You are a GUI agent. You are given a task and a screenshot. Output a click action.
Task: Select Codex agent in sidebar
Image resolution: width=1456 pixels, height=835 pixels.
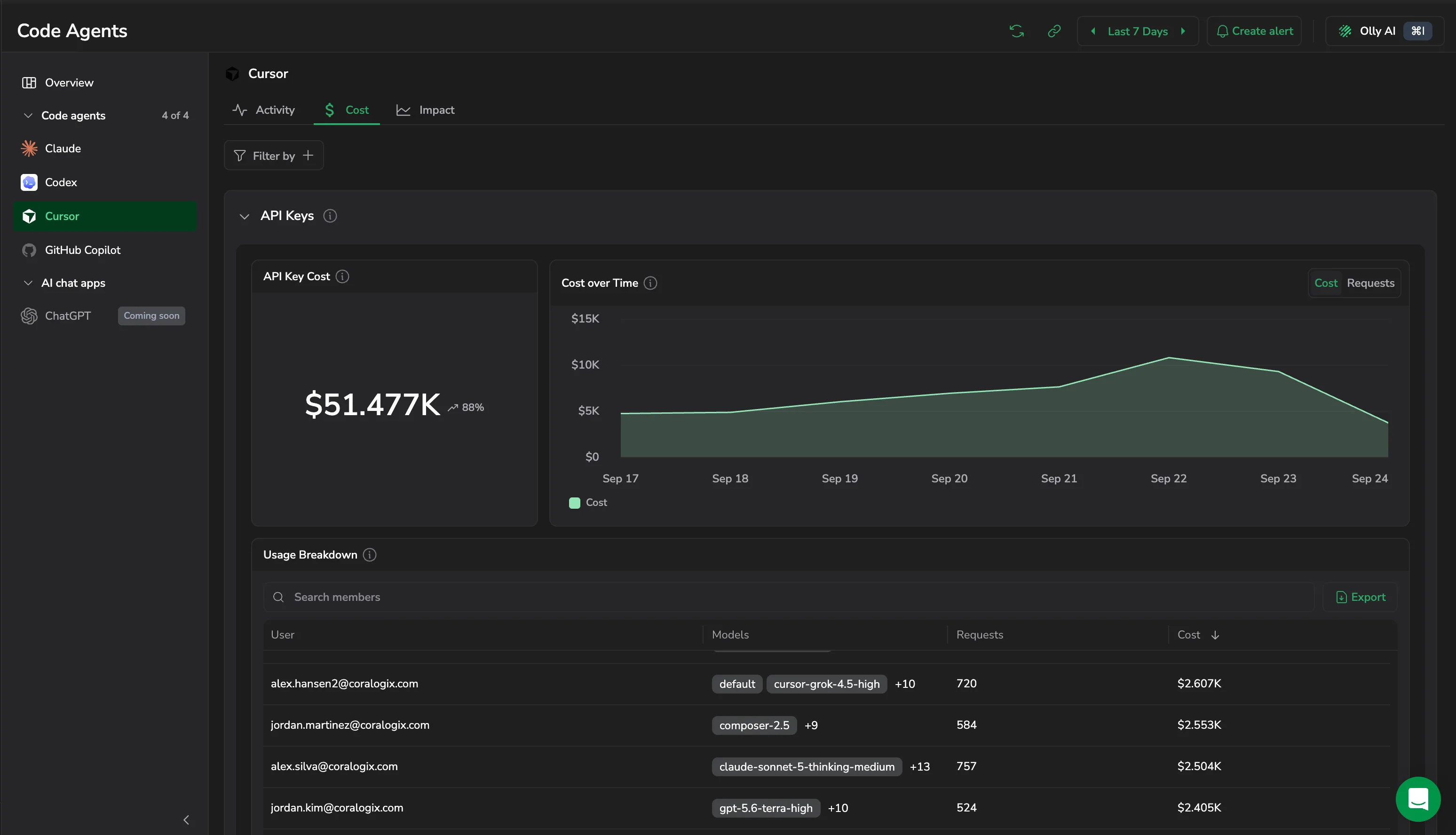tap(105, 182)
